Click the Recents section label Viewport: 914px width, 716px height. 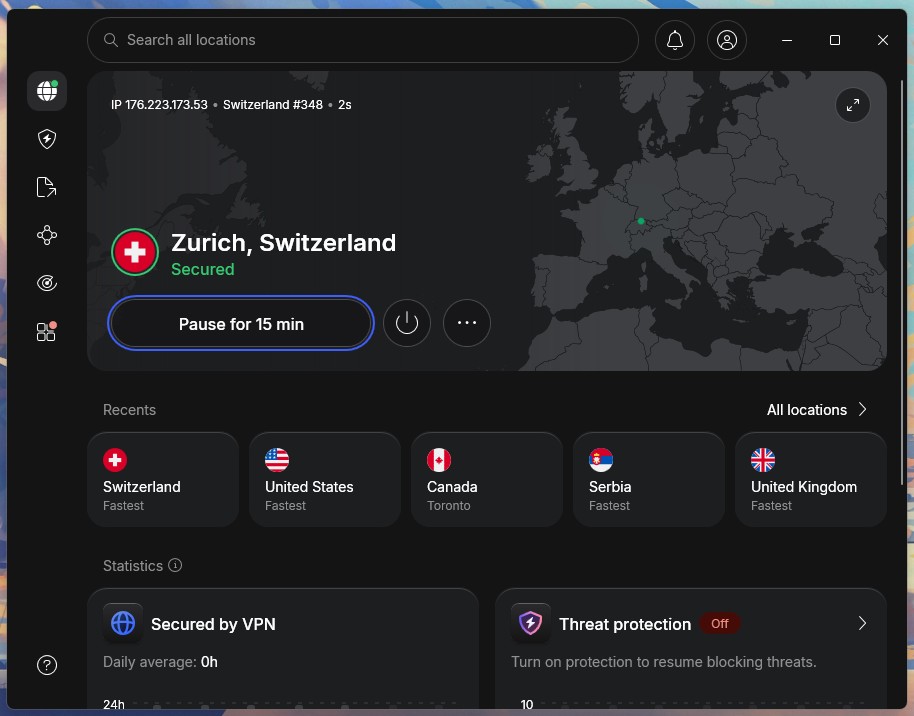click(x=129, y=410)
